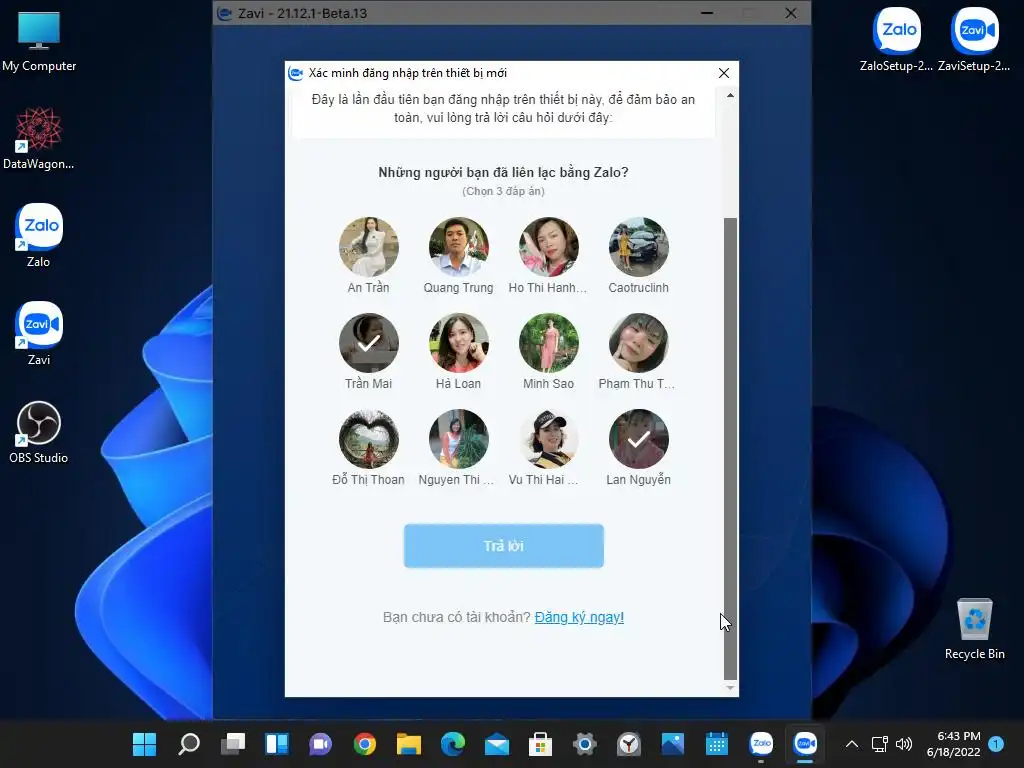Image resolution: width=1024 pixels, height=768 pixels.
Task: Click the Zavi logo in dialog title
Action: pyautogui.click(x=296, y=73)
